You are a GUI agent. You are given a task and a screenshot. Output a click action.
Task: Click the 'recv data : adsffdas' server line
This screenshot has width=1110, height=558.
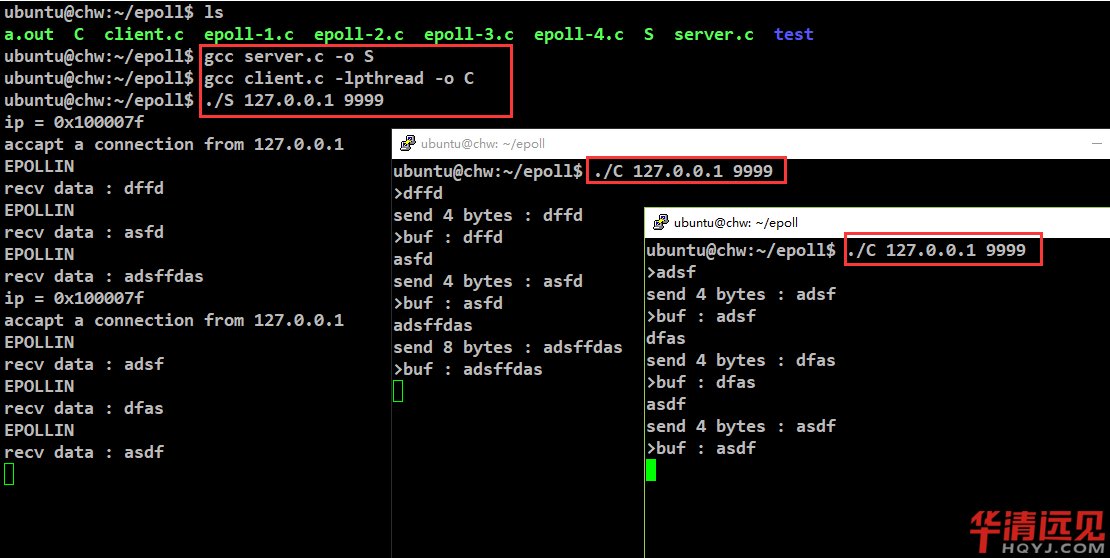pyautogui.click(x=104, y=276)
